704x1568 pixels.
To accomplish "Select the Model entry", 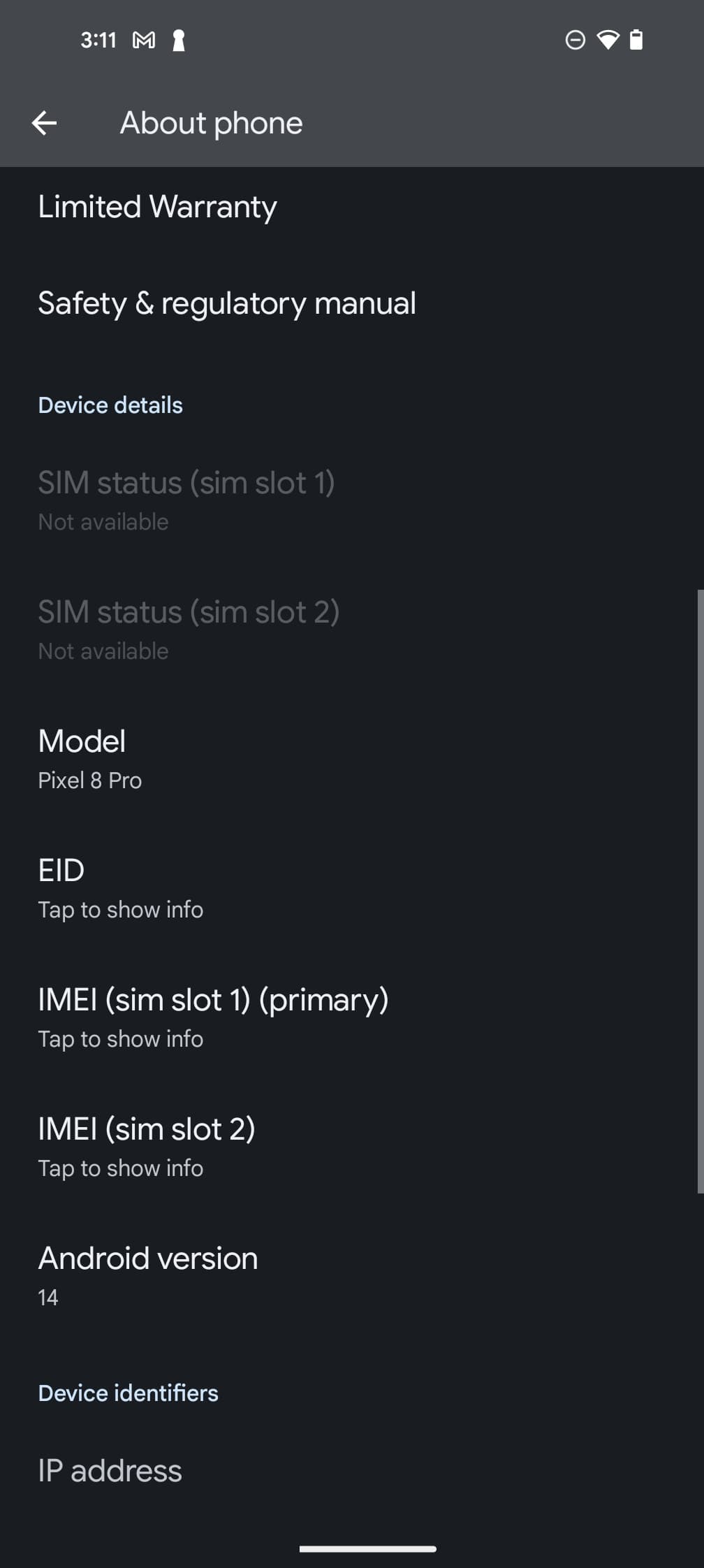I will [91, 758].
